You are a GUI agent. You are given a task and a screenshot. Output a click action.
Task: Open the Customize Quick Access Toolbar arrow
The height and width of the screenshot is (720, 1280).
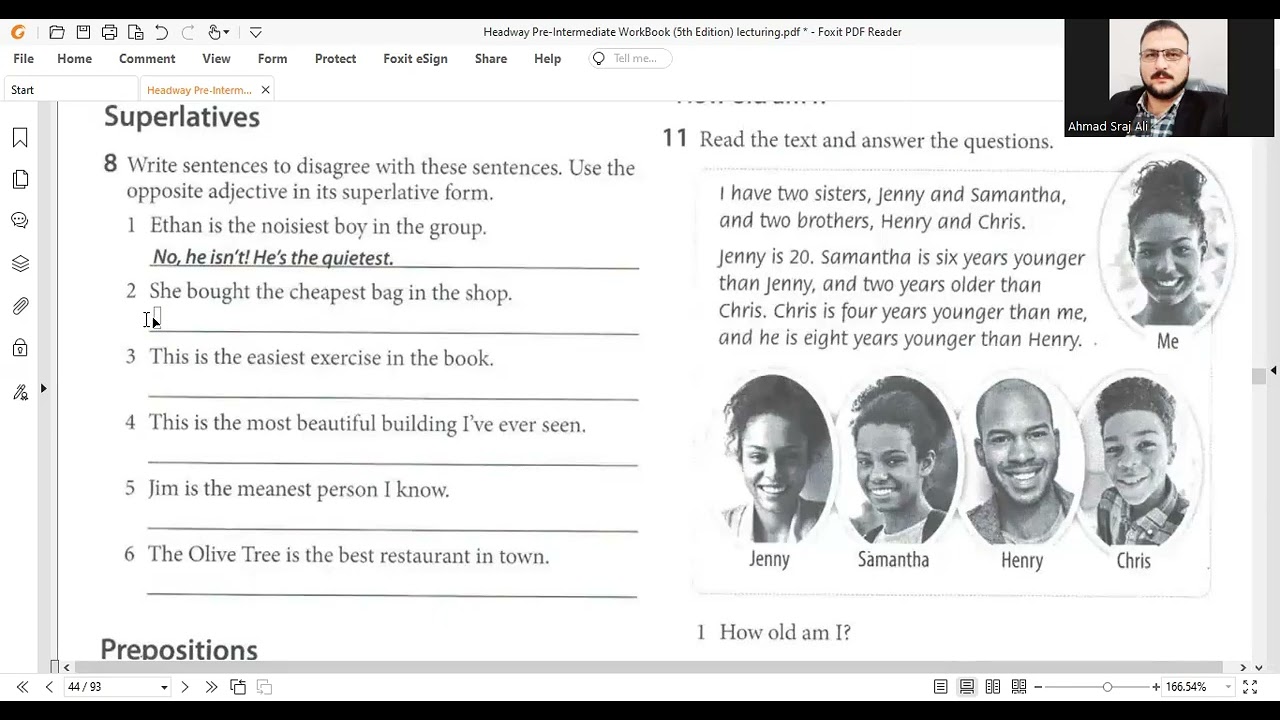tap(256, 32)
